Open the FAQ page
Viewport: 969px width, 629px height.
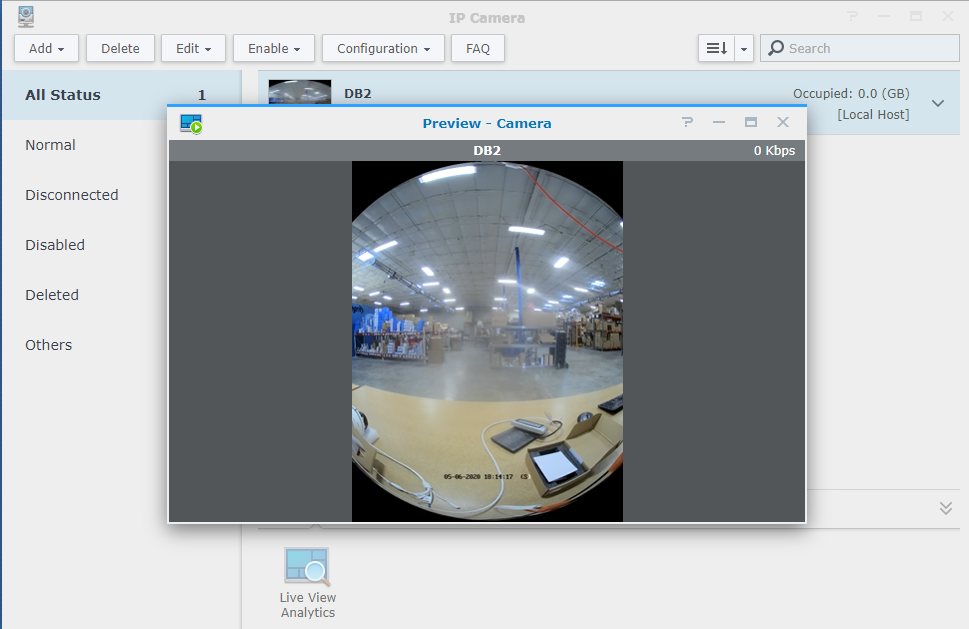(x=478, y=48)
